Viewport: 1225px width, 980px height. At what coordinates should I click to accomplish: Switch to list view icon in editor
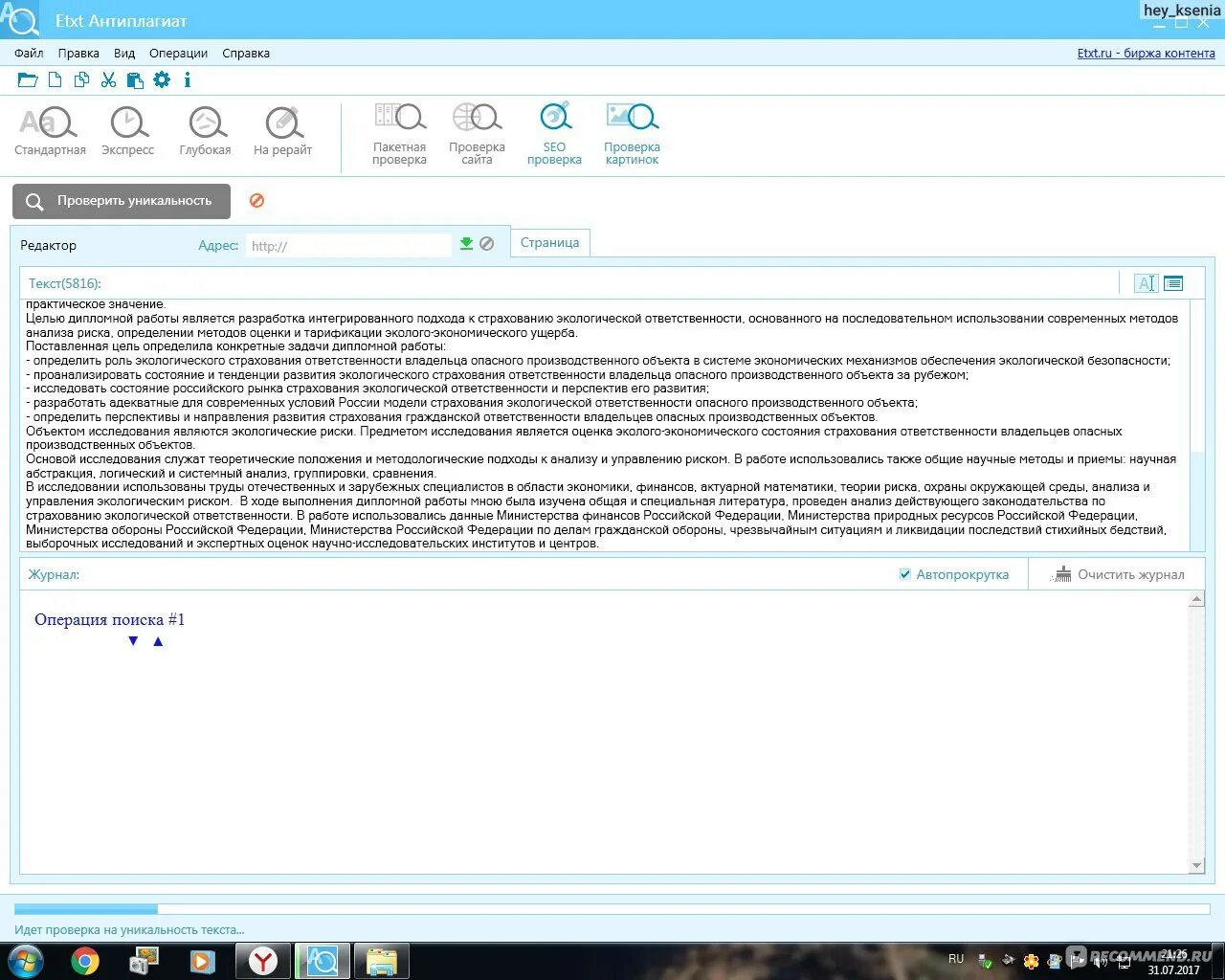(x=1173, y=283)
